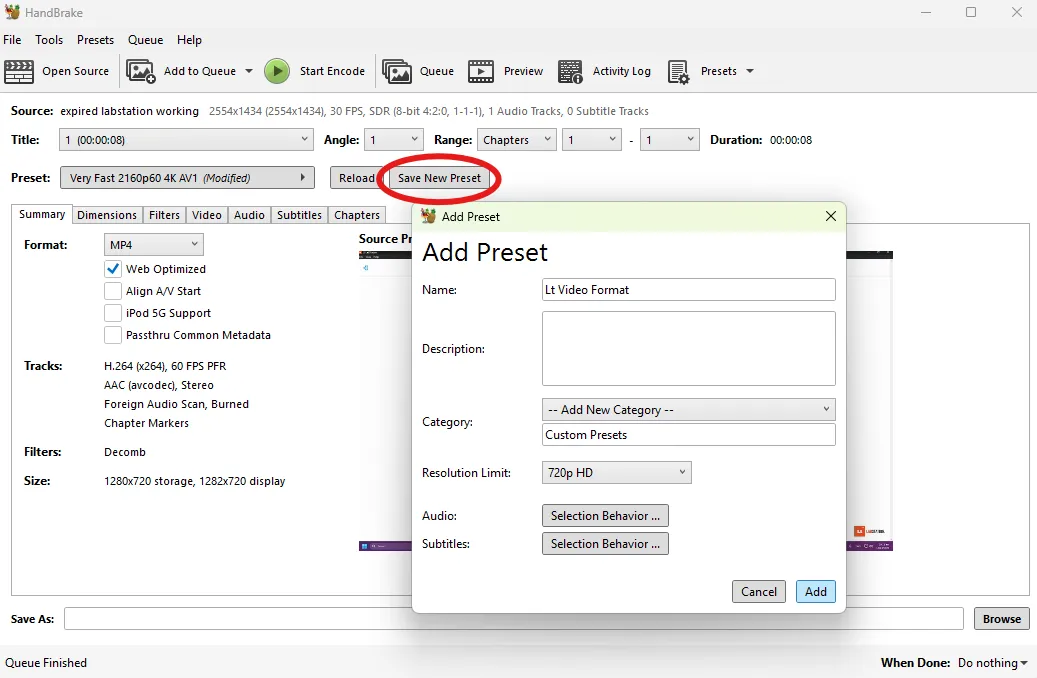Switch to the Dimensions tab
Screen dimensions: 1037x678
pos(106,215)
